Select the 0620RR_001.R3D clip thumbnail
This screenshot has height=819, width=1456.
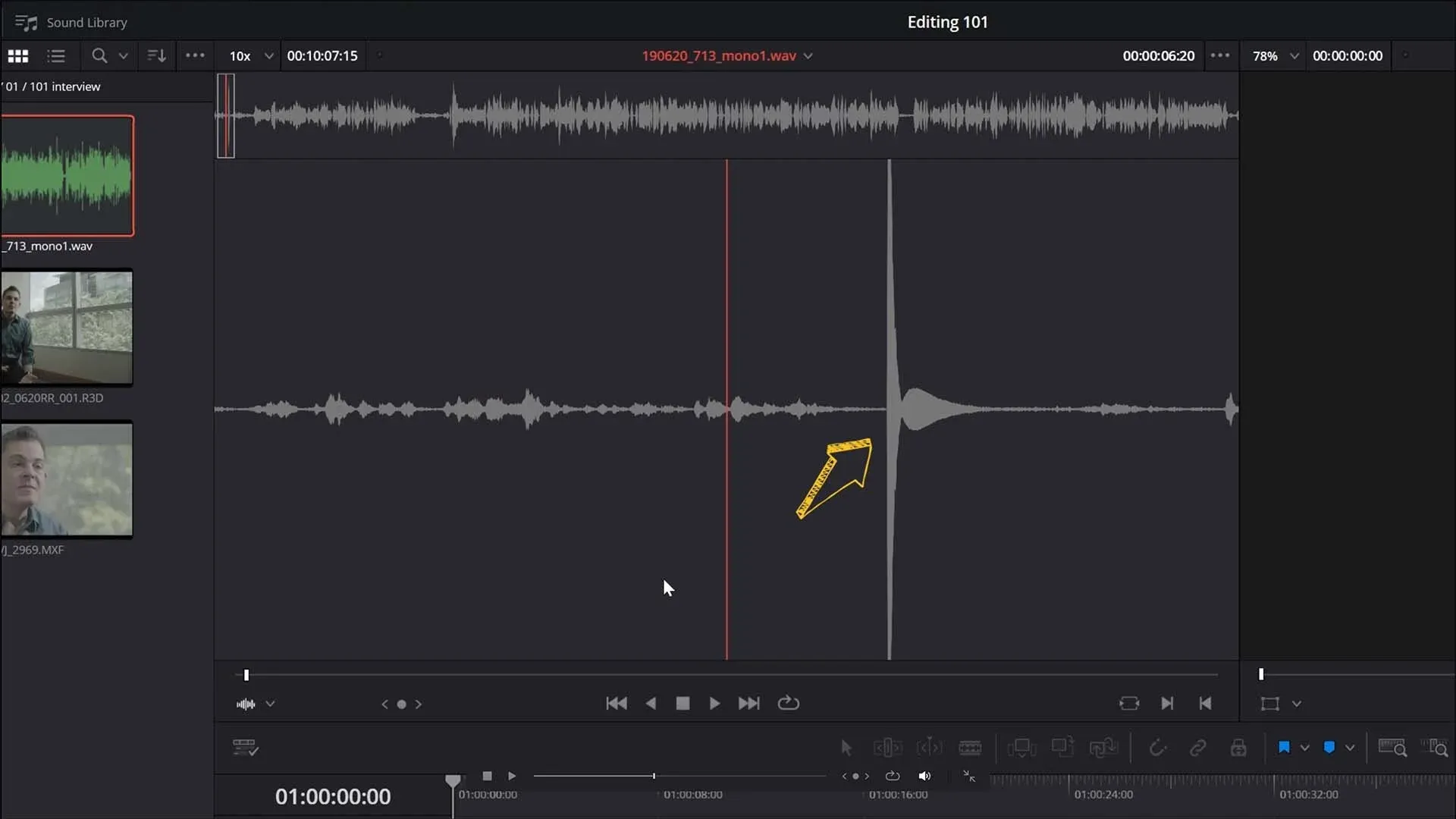coord(67,328)
